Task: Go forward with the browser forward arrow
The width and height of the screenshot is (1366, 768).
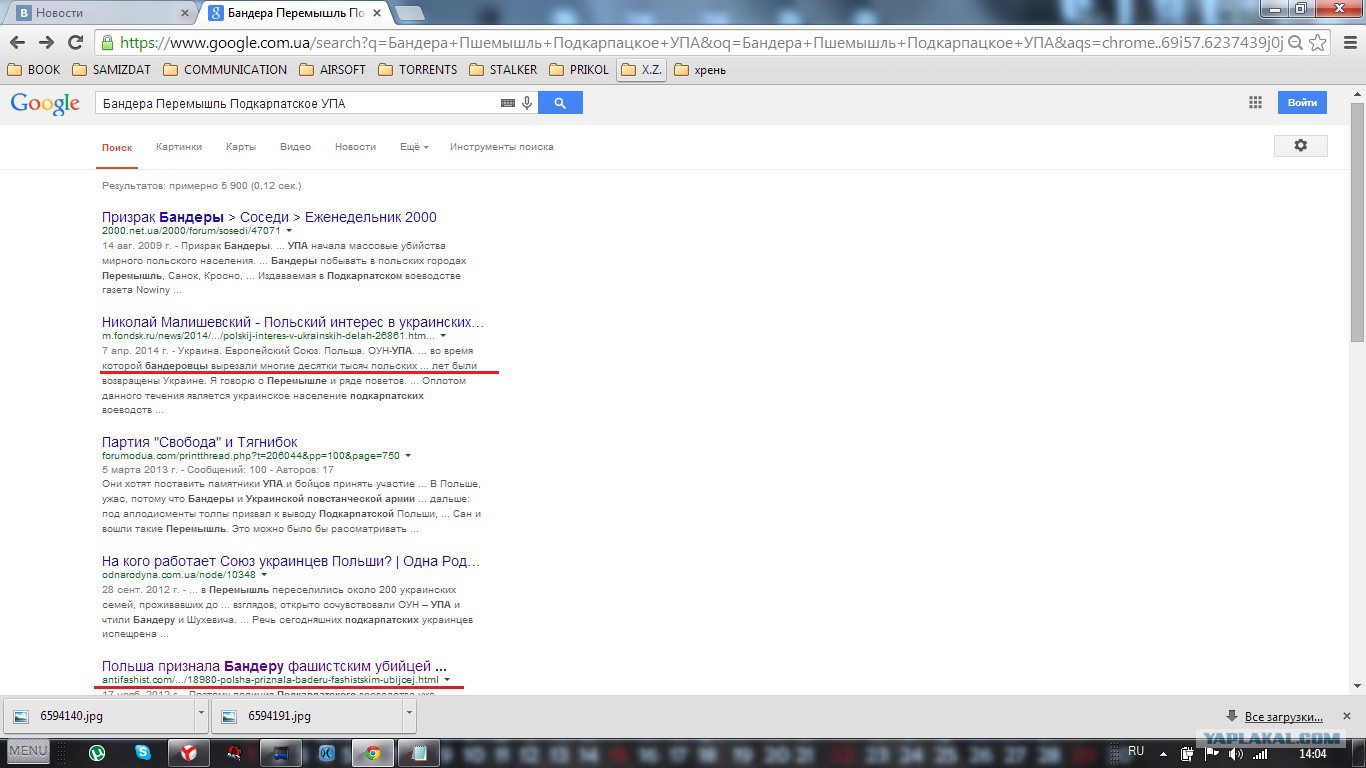Action: (46, 42)
